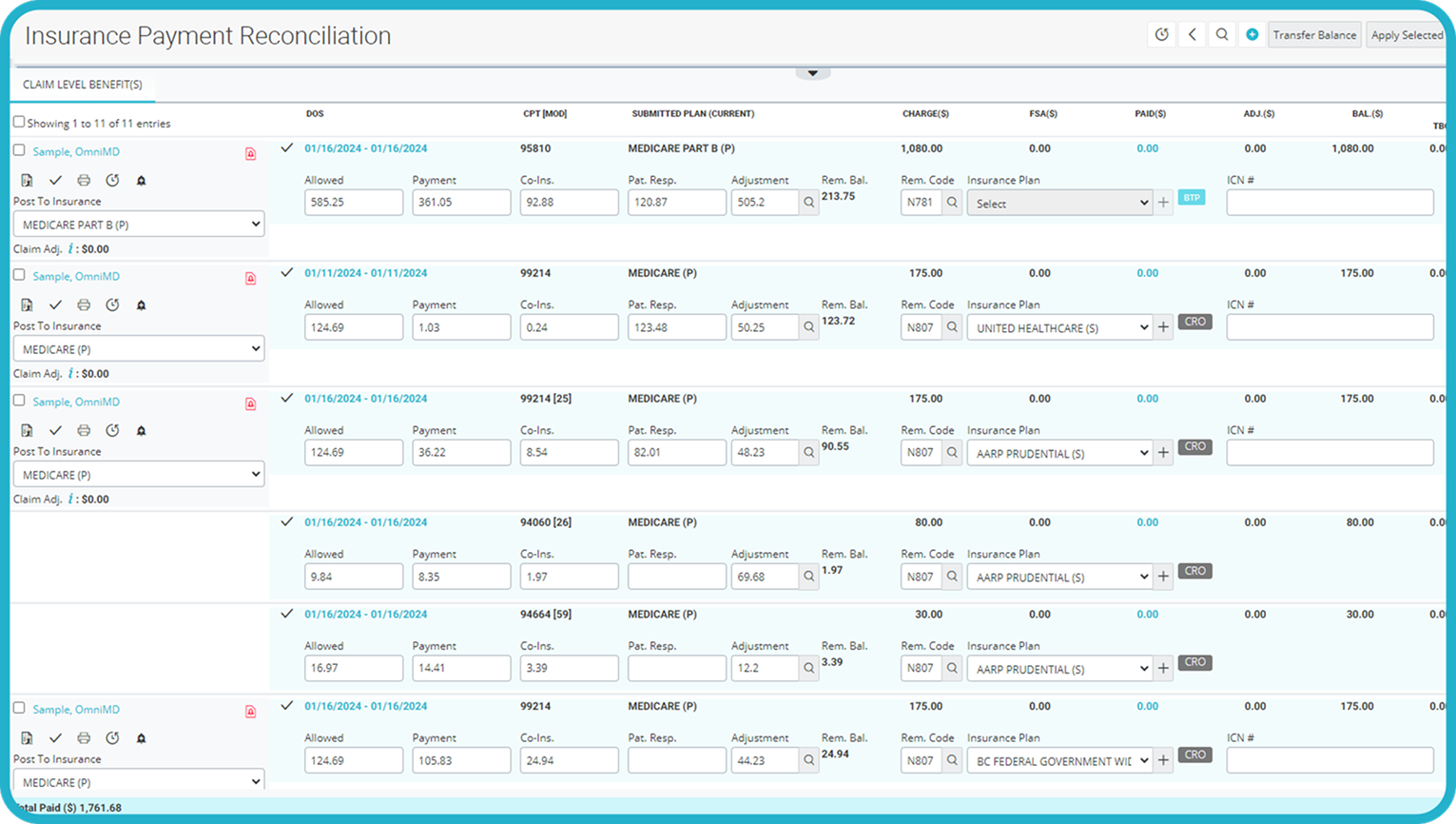Click the Apply Selected button
1456x824 pixels.
coord(1406,35)
